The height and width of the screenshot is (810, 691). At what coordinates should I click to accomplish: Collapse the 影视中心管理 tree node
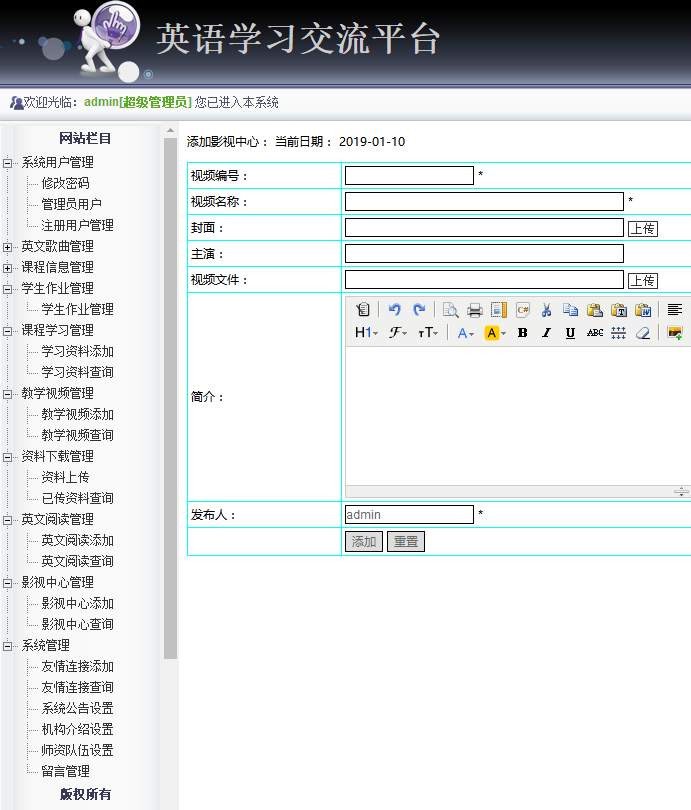[7, 583]
